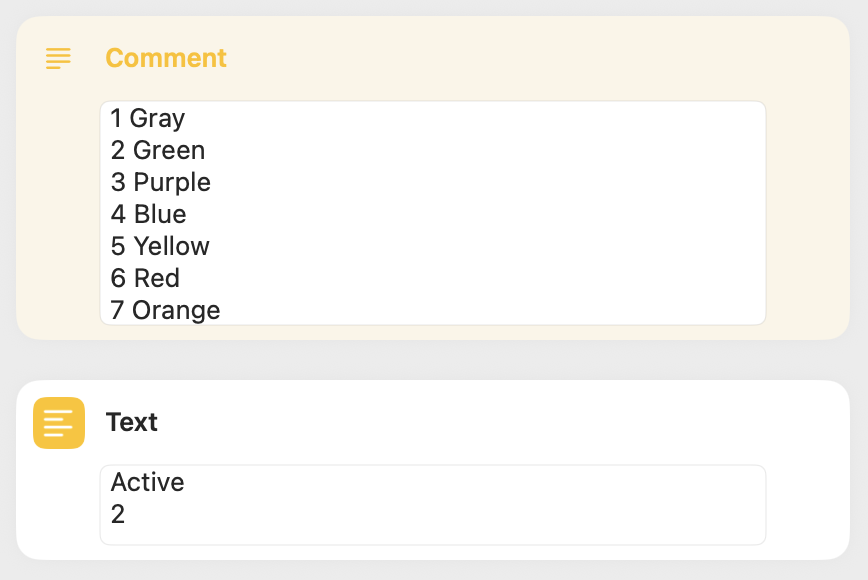Viewport: 868px width, 580px height.
Task: Click the digit 1 beside Gray
Action: [x=116, y=118]
